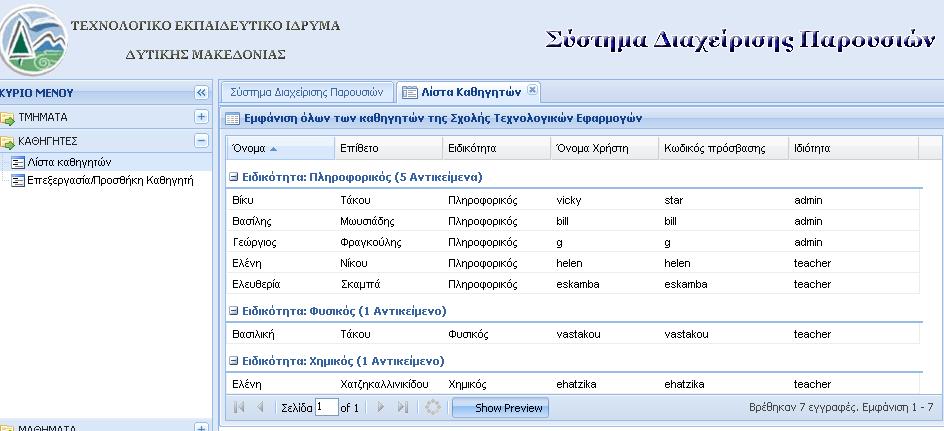The image size is (944, 431).
Task: Close the Λίστα Καθηγητών tab
Action: 532,90
